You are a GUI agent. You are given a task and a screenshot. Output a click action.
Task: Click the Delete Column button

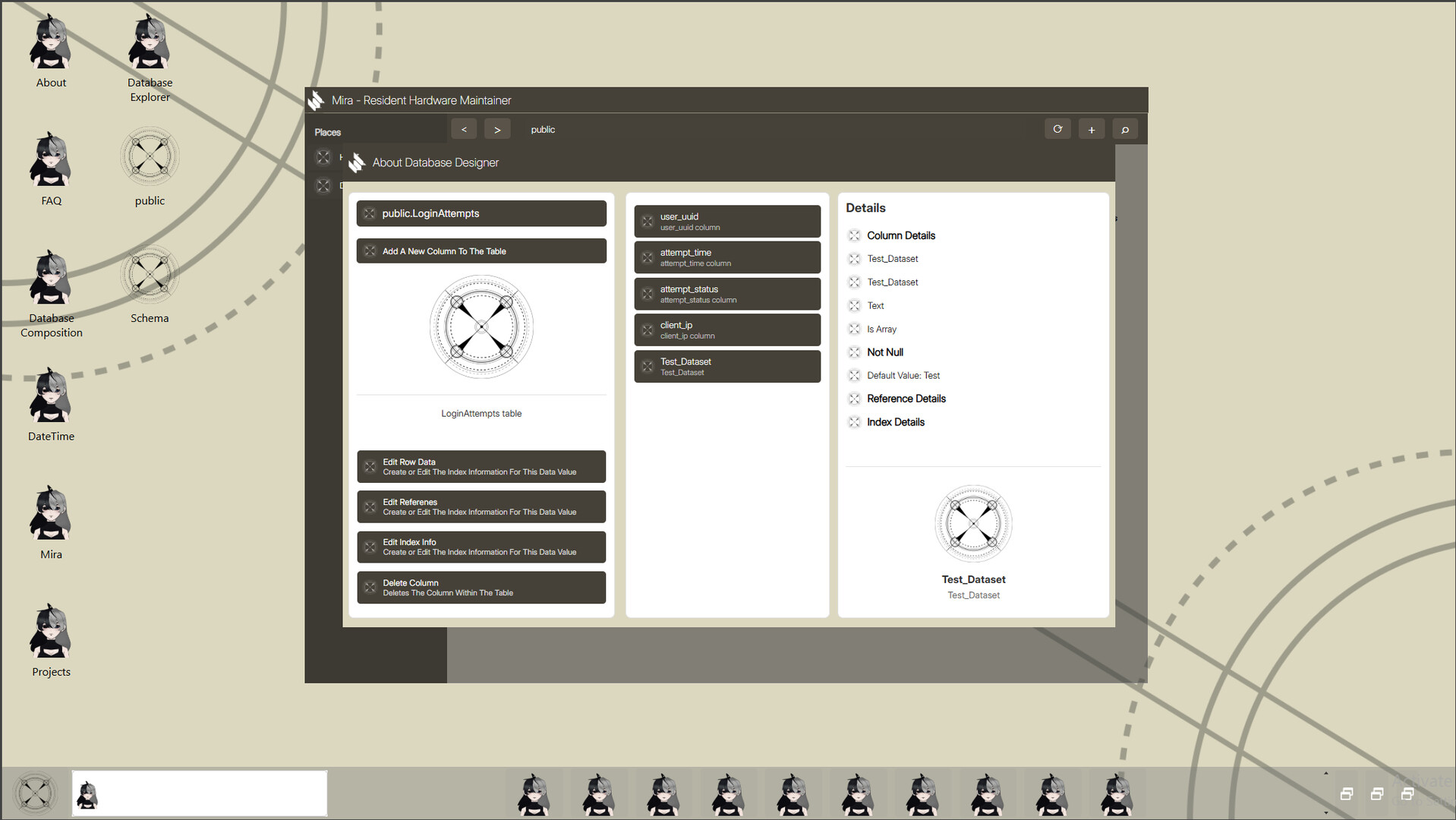[481, 588]
